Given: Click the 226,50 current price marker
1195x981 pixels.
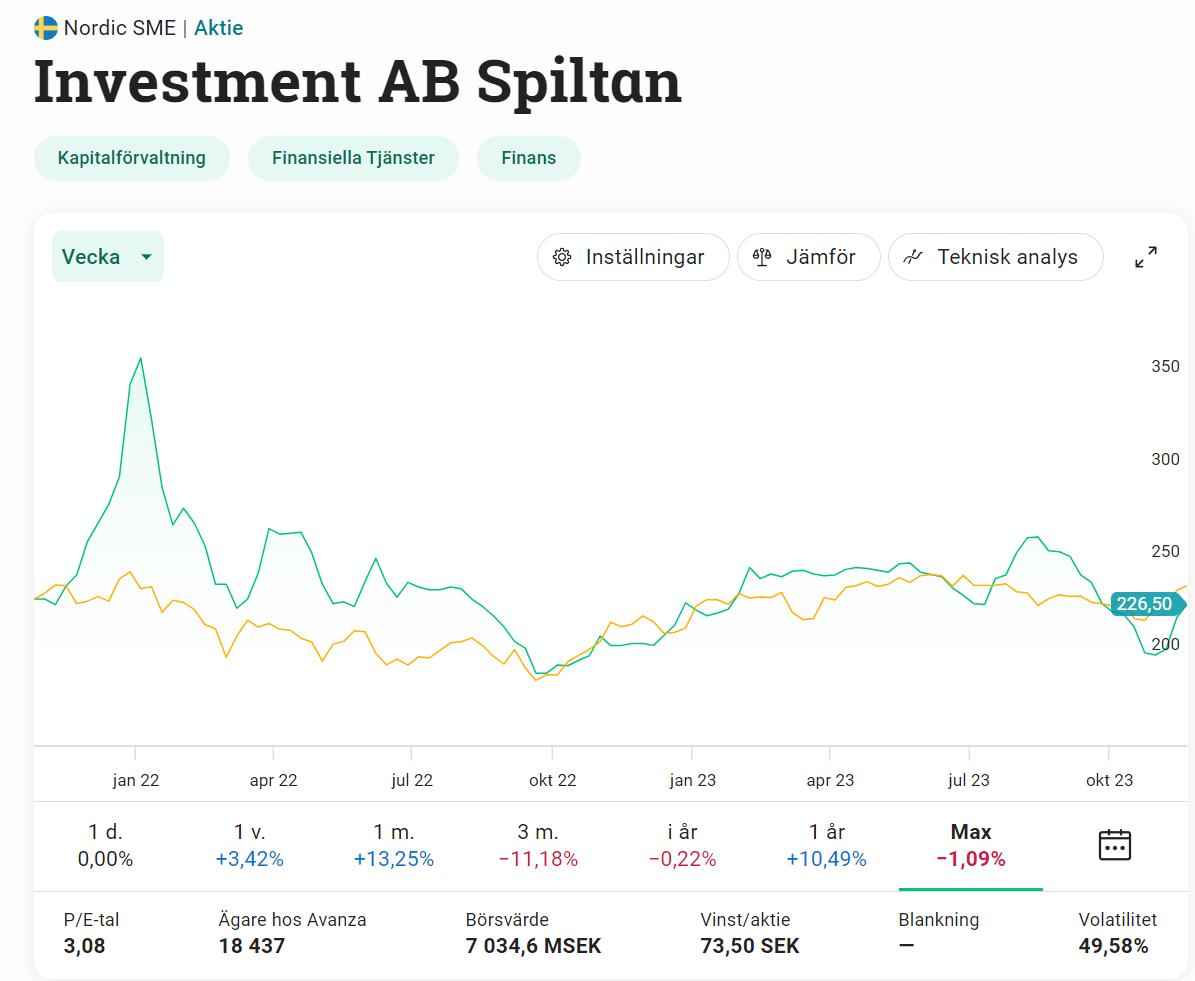Looking at the screenshot, I should click(x=1147, y=604).
